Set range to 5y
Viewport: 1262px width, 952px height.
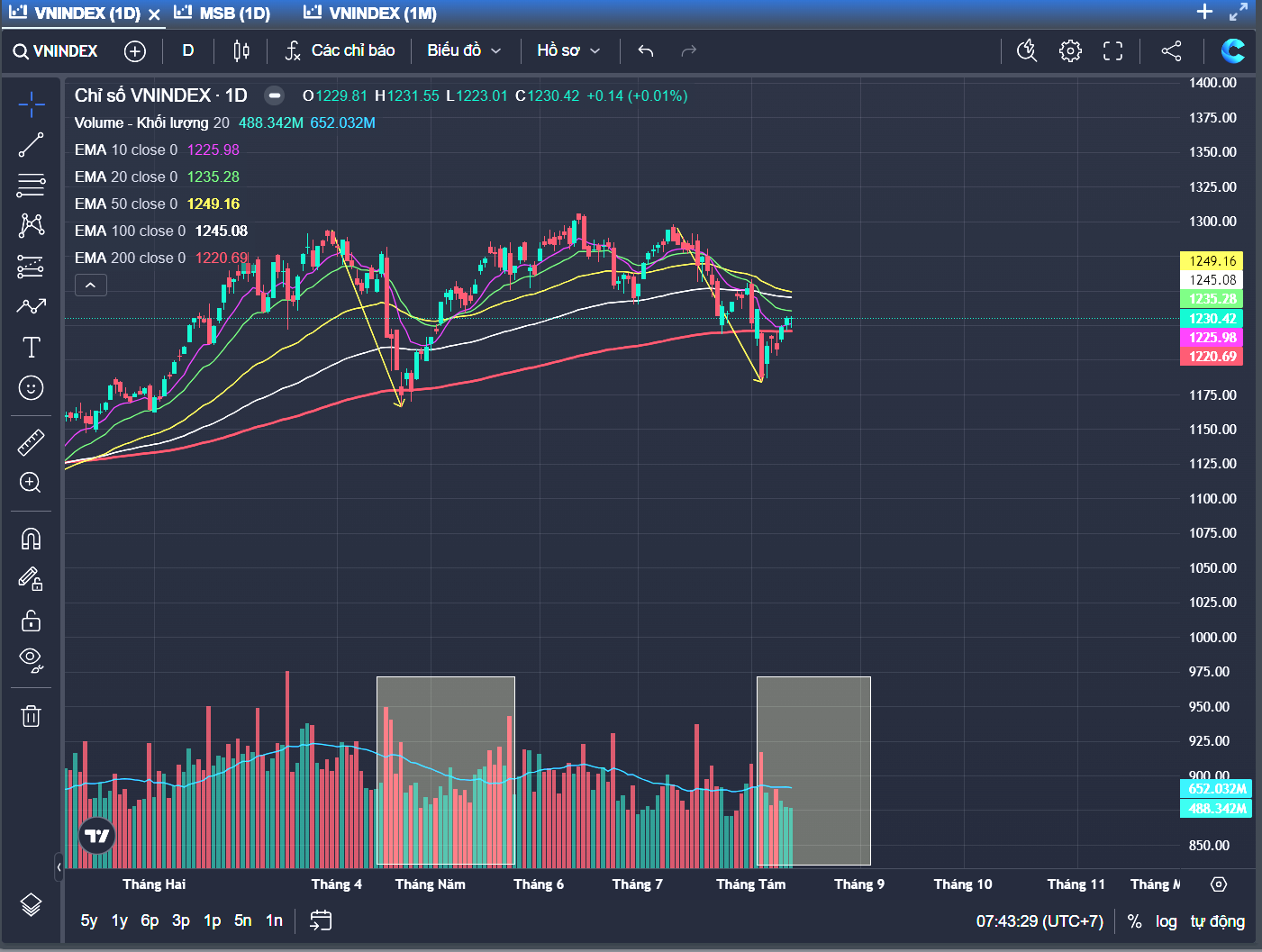[89, 920]
